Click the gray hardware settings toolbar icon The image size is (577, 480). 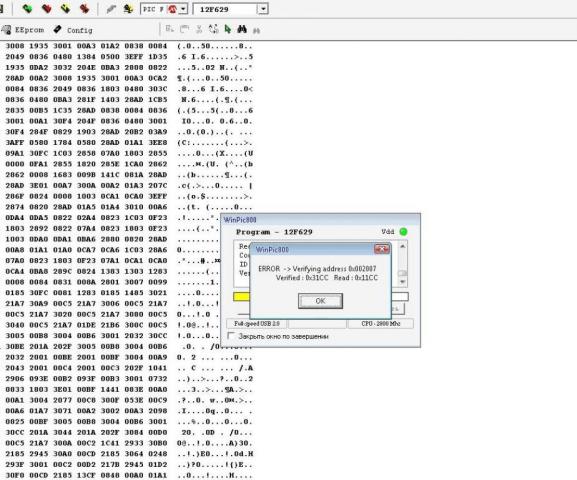coord(111,9)
